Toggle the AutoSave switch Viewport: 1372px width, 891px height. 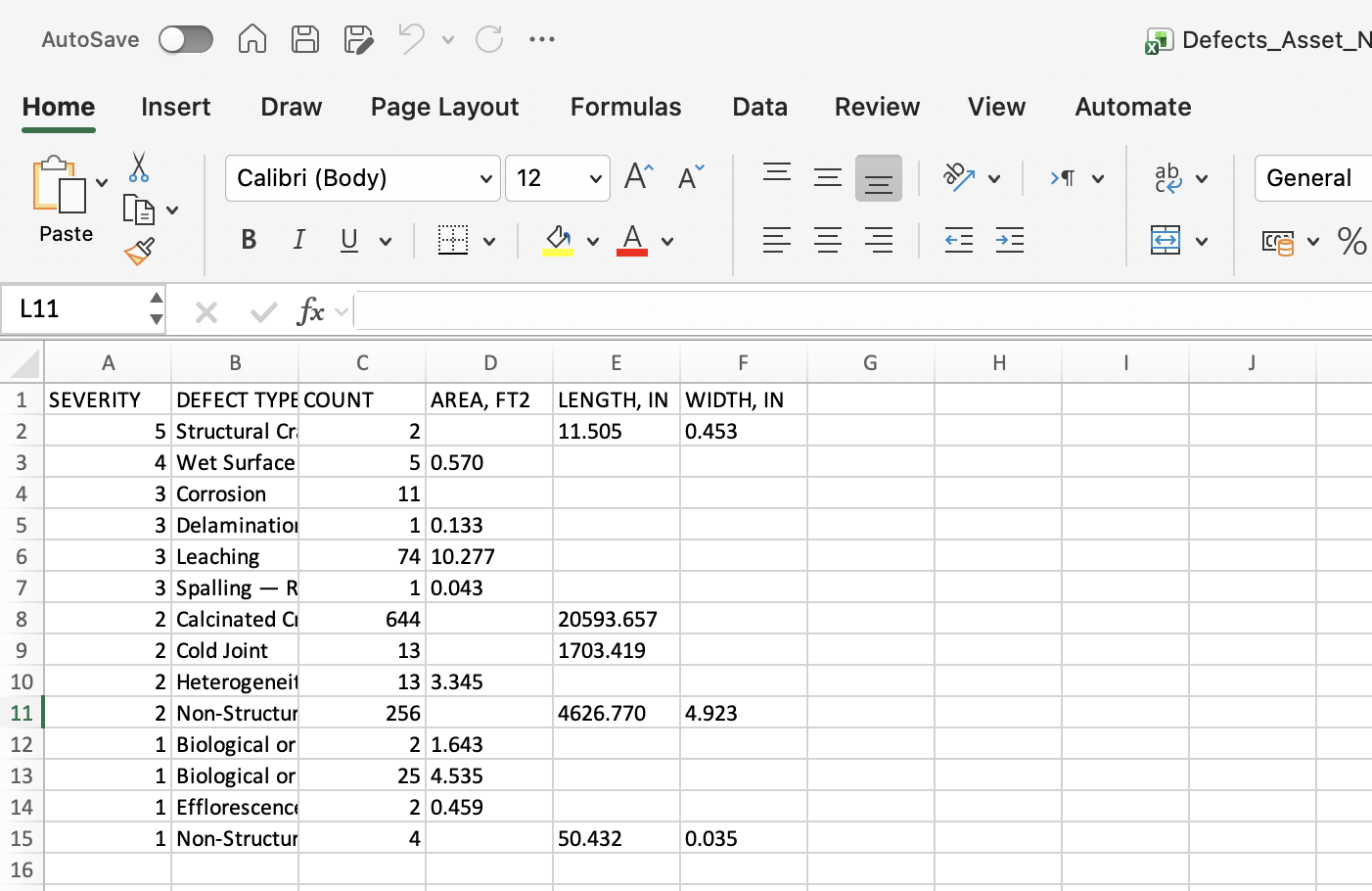click(x=186, y=39)
